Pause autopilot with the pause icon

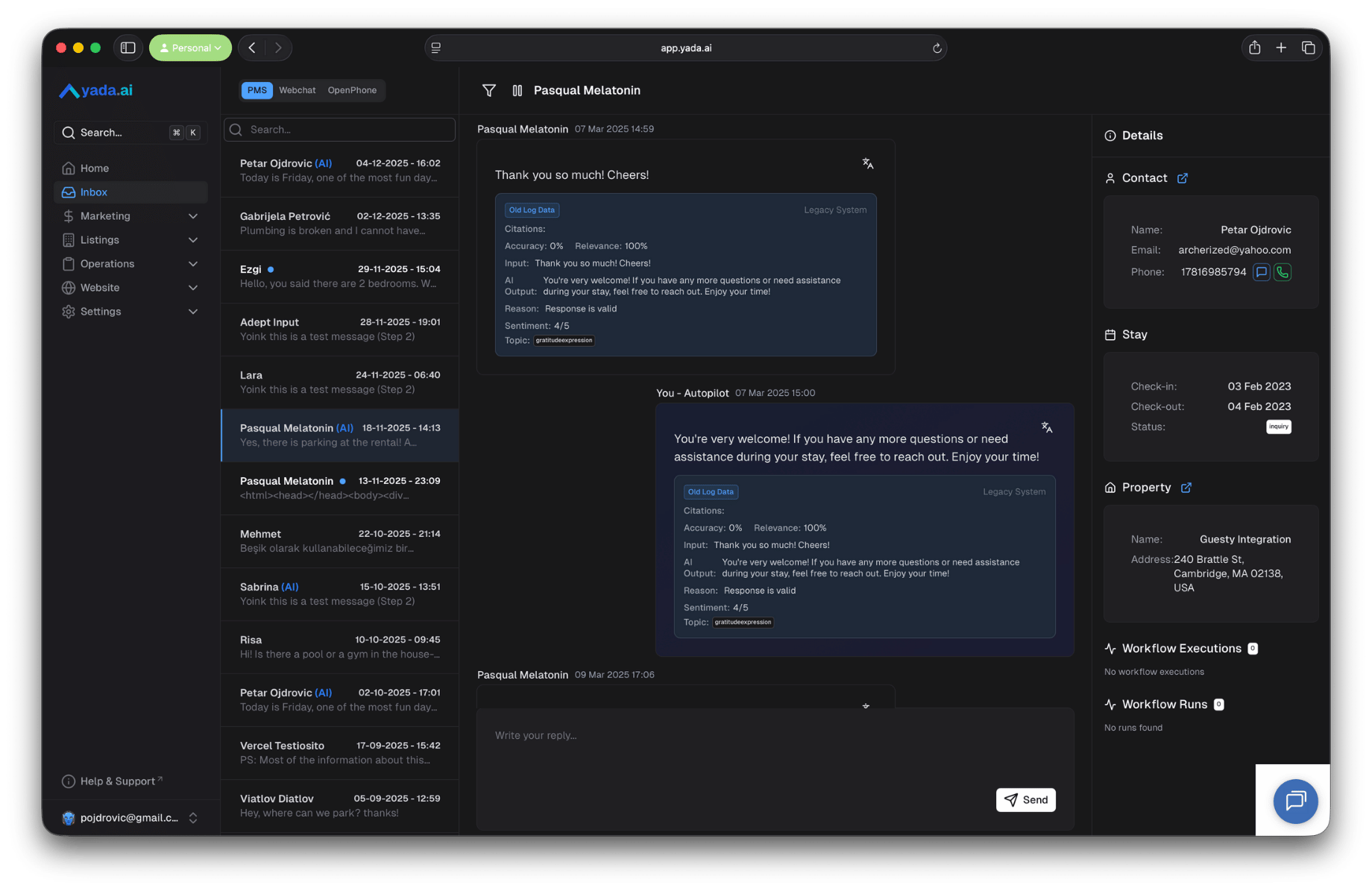click(x=517, y=90)
